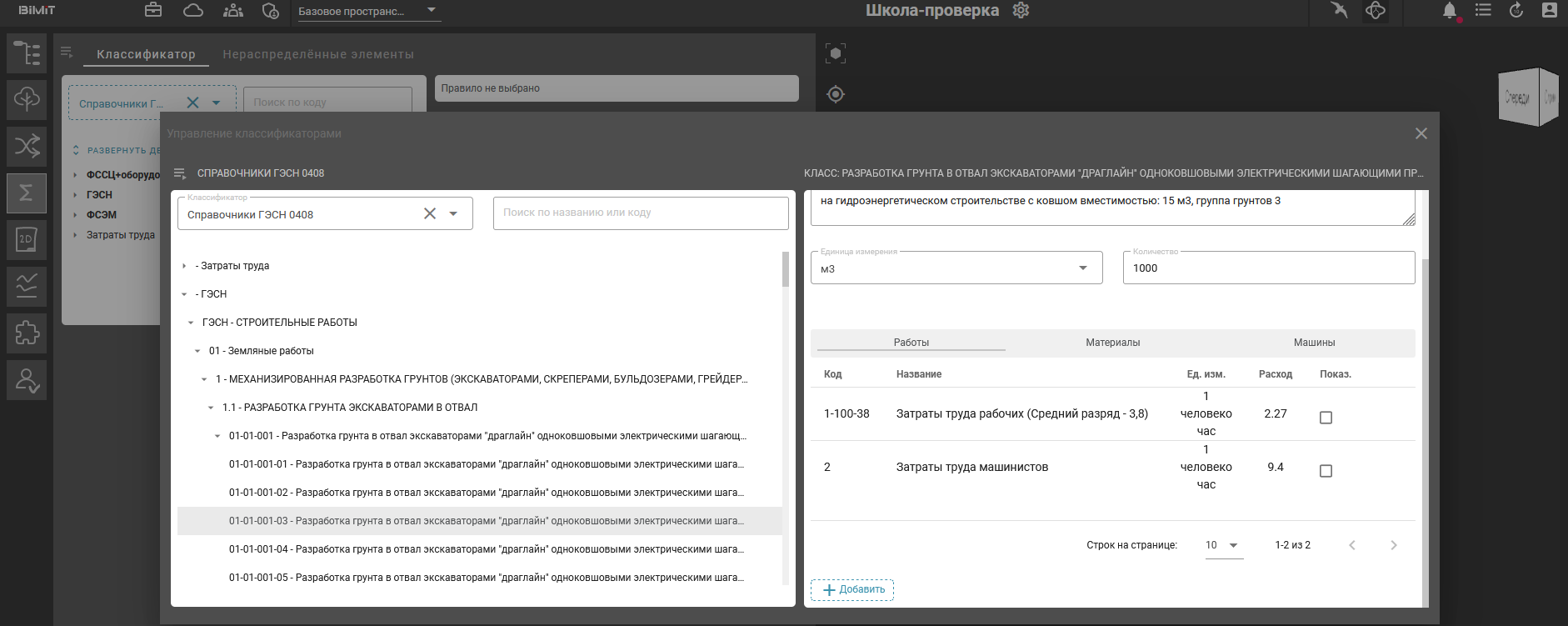Click the Добавить button

[852, 590]
